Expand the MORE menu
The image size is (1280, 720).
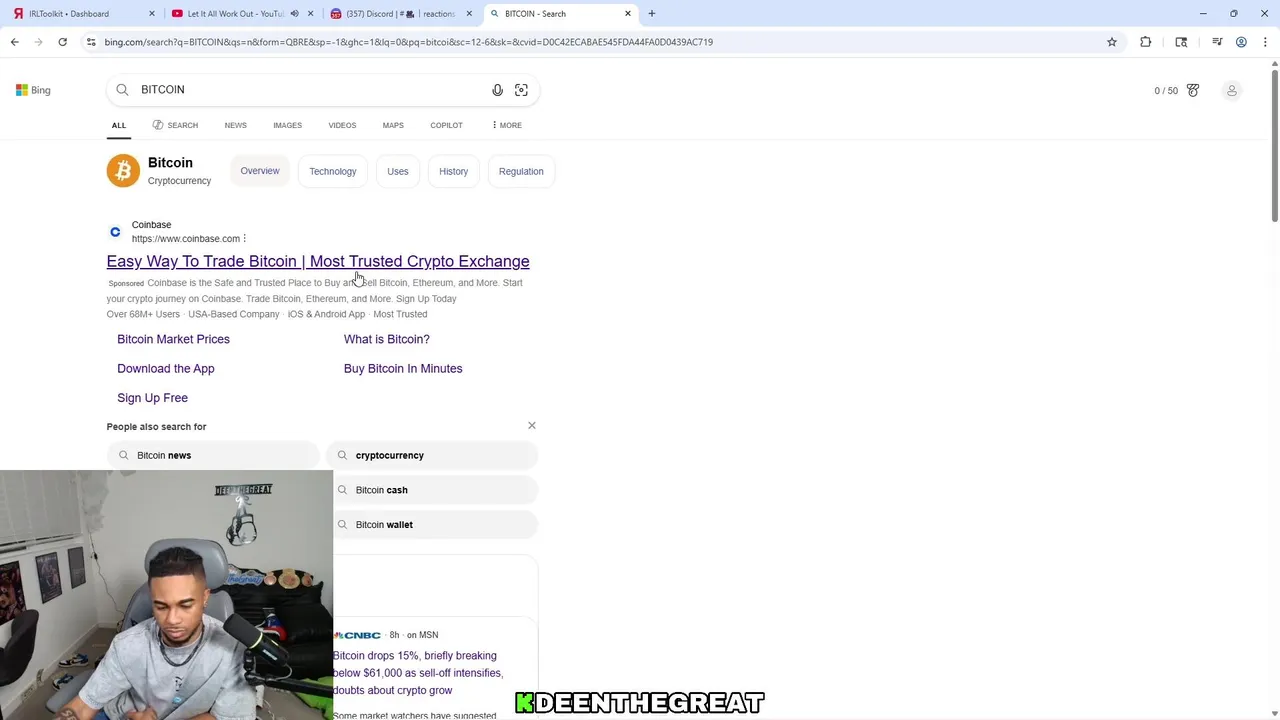[506, 125]
